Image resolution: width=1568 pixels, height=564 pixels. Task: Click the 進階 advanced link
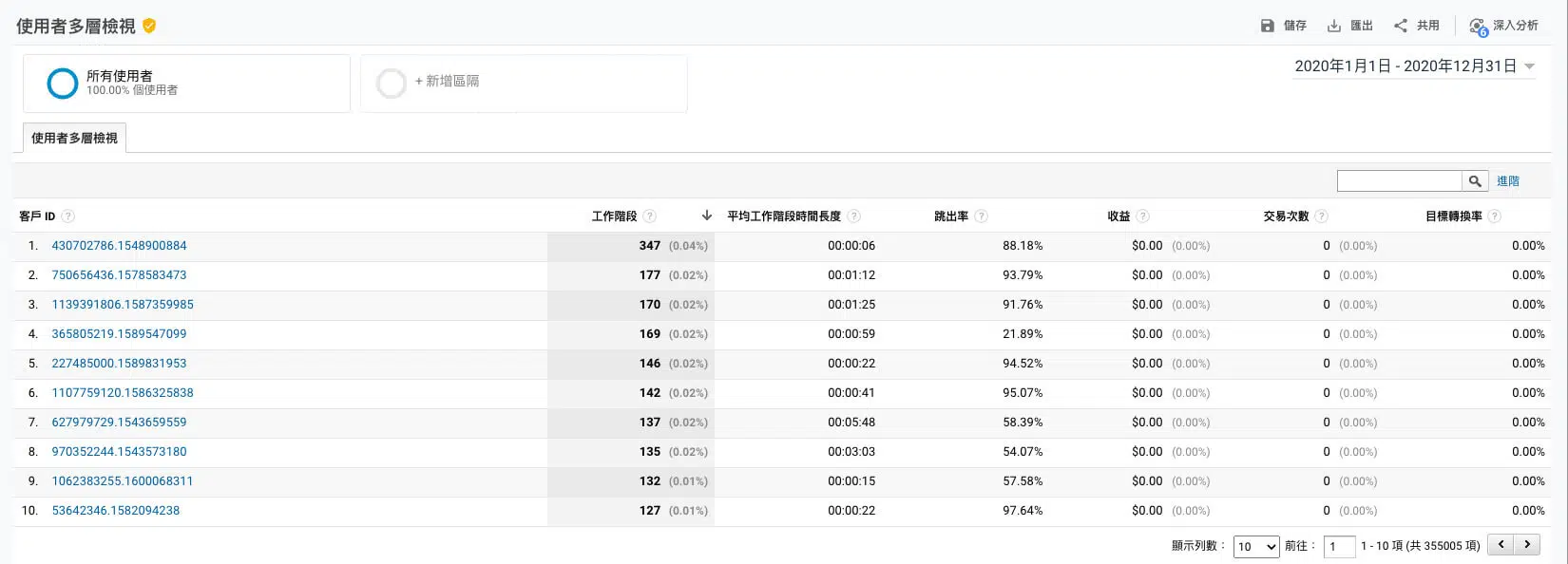pos(1508,180)
